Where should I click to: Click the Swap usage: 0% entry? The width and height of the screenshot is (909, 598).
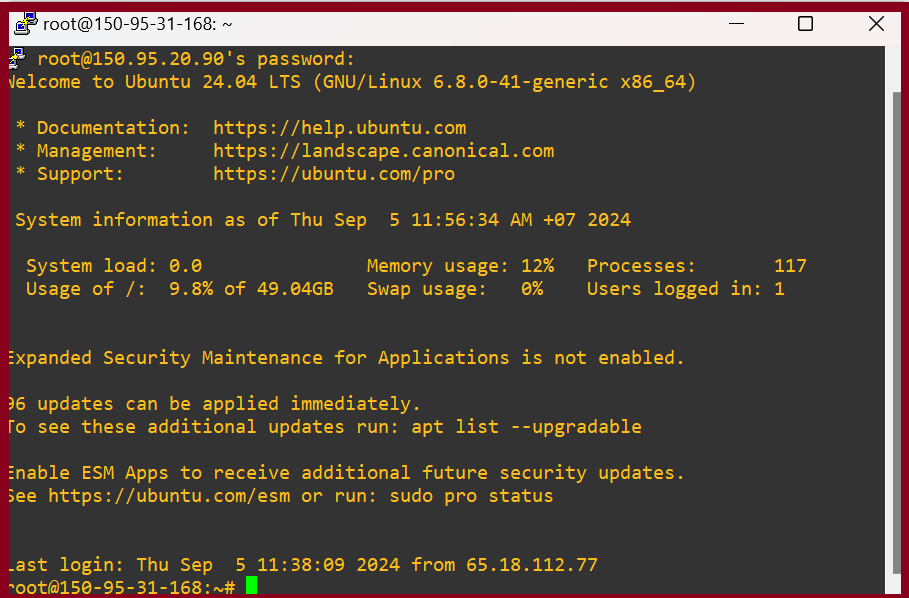point(455,289)
